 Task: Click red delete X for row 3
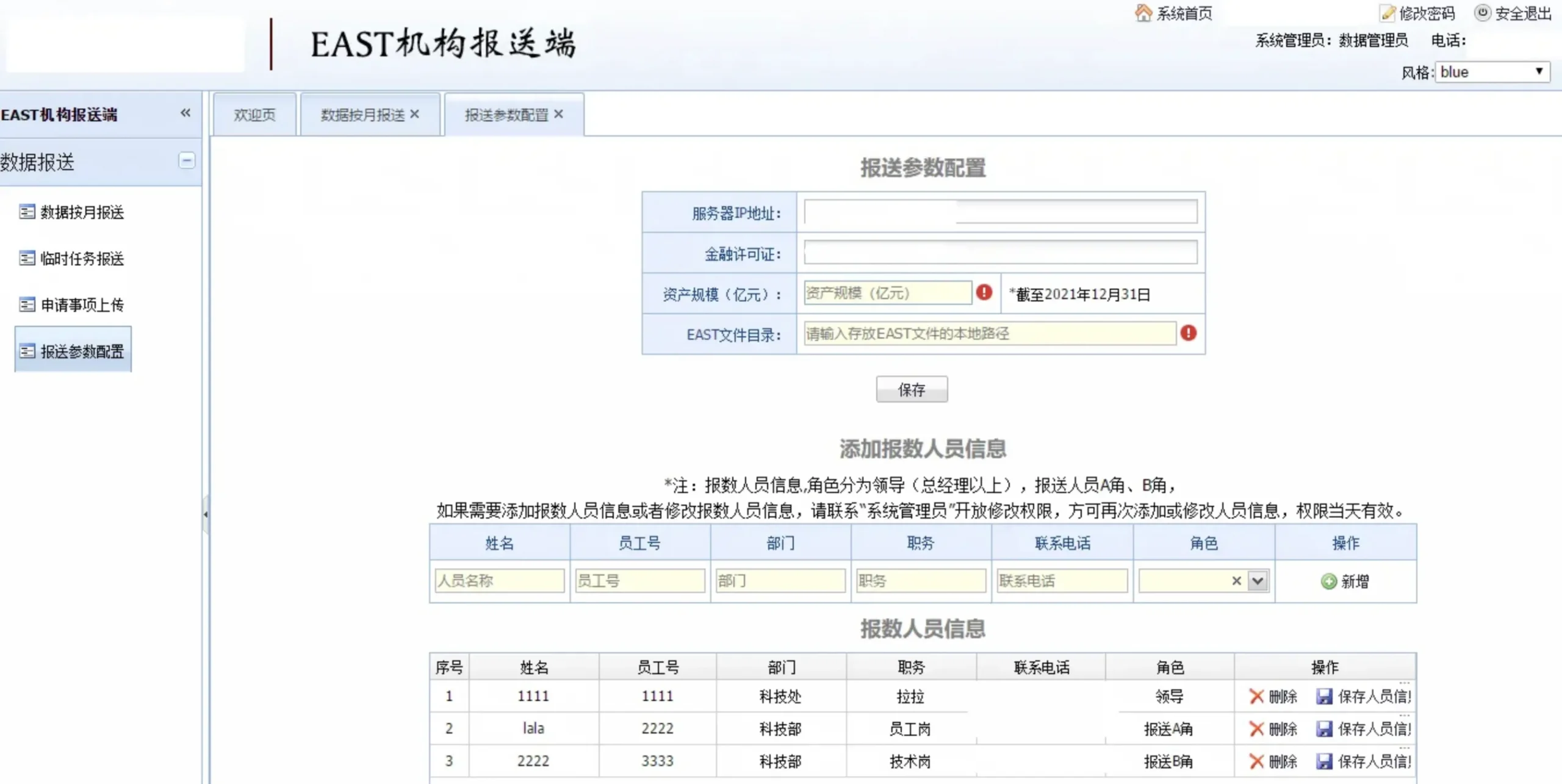click(x=1256, y=761)
